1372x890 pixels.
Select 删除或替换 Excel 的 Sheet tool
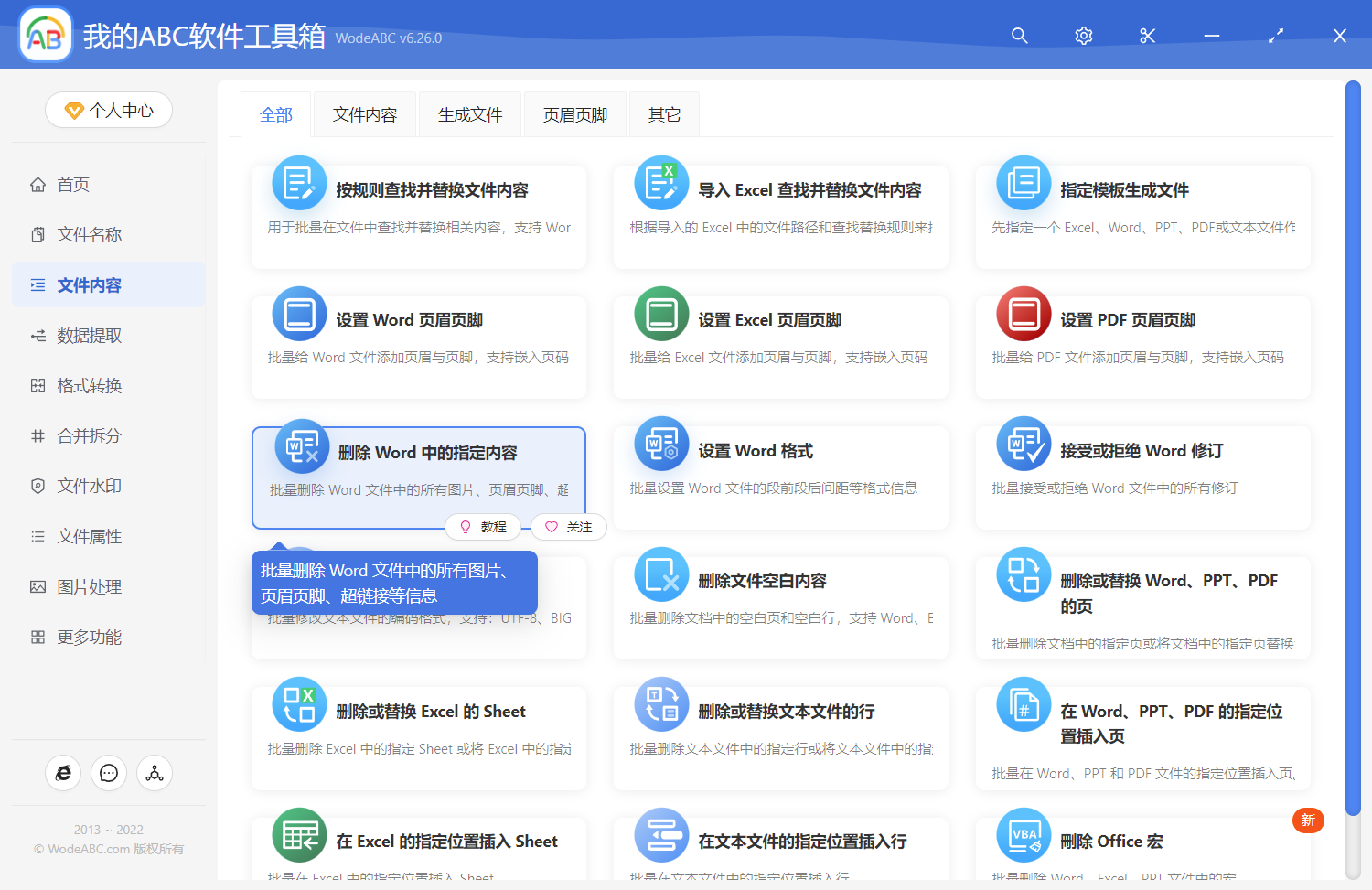(418, 737)
